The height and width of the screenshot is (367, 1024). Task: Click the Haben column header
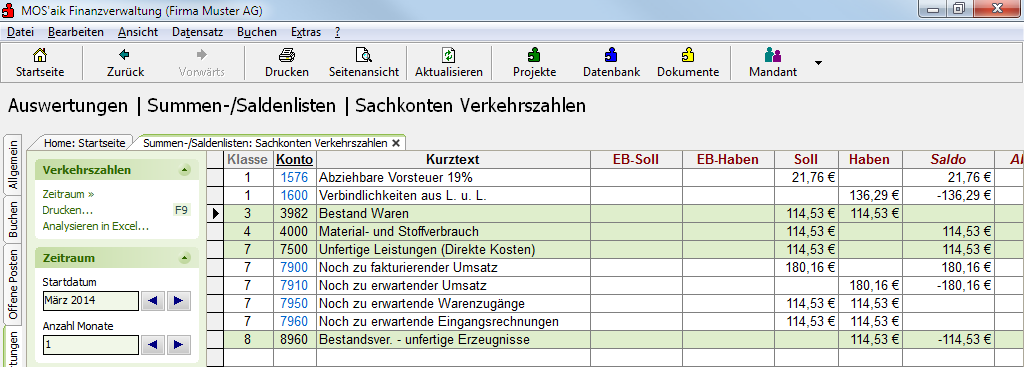click(870, 159)
